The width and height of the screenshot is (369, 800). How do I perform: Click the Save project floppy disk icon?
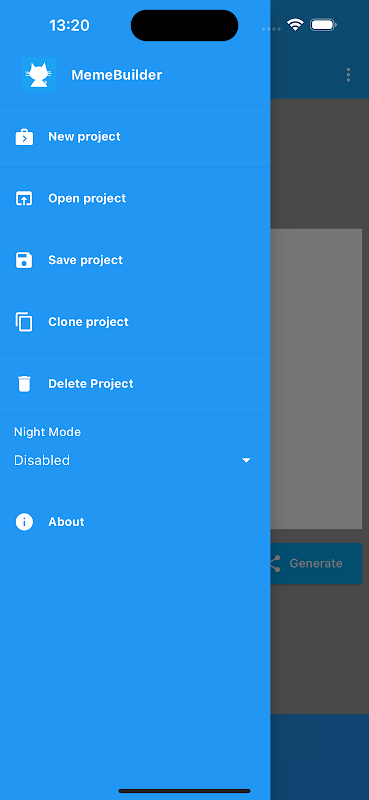click(x=24, y=260)
